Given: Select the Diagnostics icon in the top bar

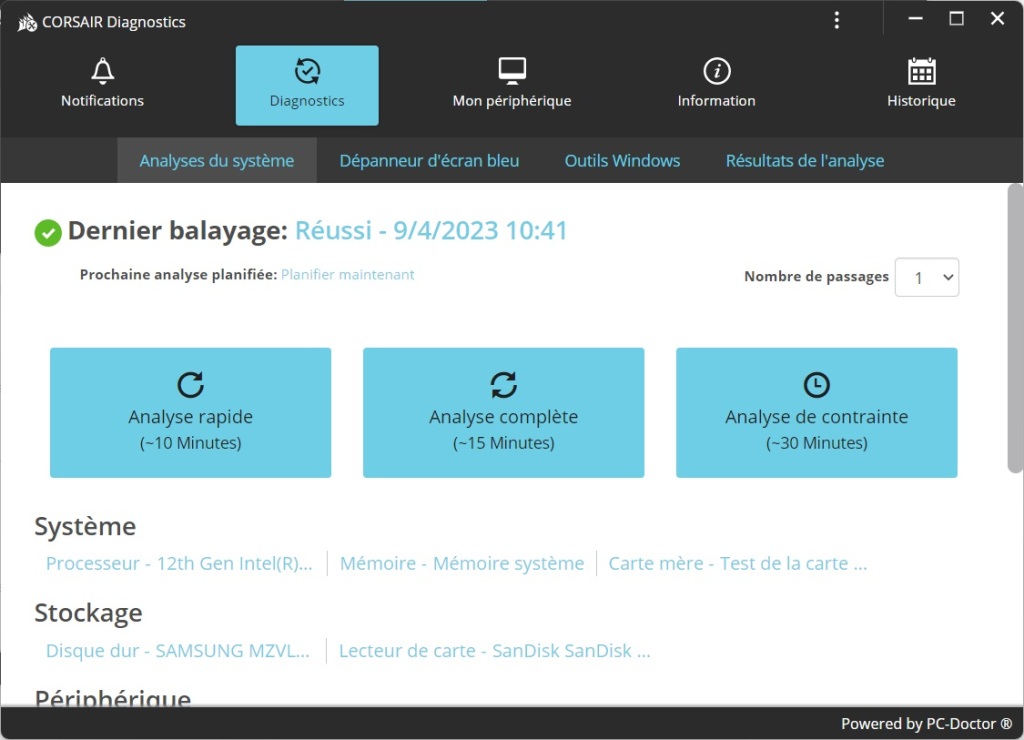Looking at the screenshot, I should 306,72.
